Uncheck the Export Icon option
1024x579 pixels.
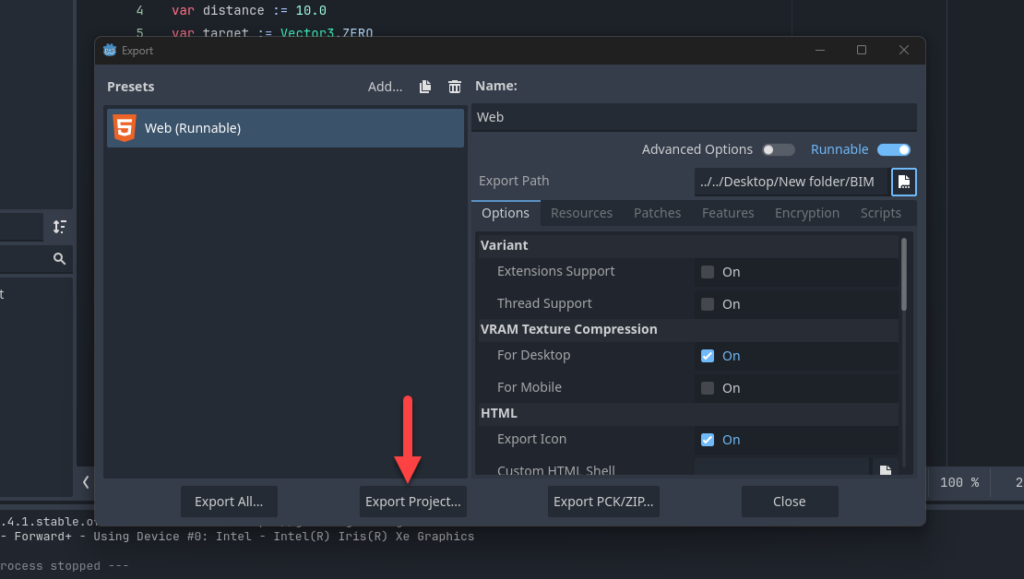click(x=707, y=439)
